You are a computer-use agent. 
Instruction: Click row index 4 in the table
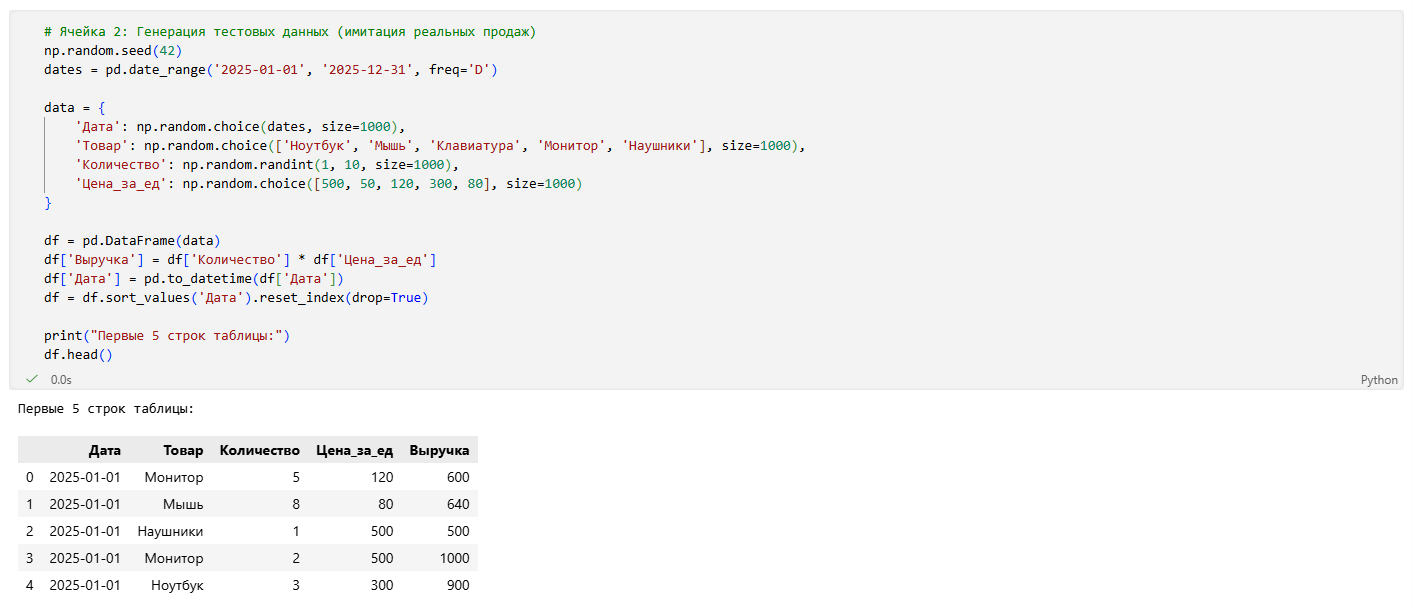(29, 585)
